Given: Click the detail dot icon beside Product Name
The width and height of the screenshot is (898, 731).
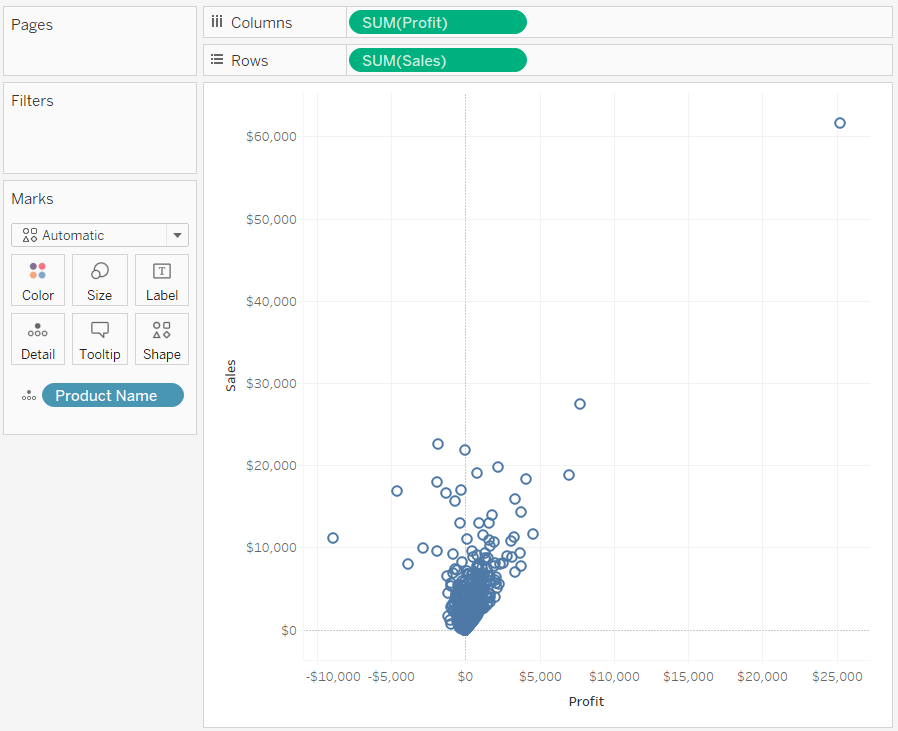Looking at the screenshot, I should pyautogui.click(x=29, y=395).
